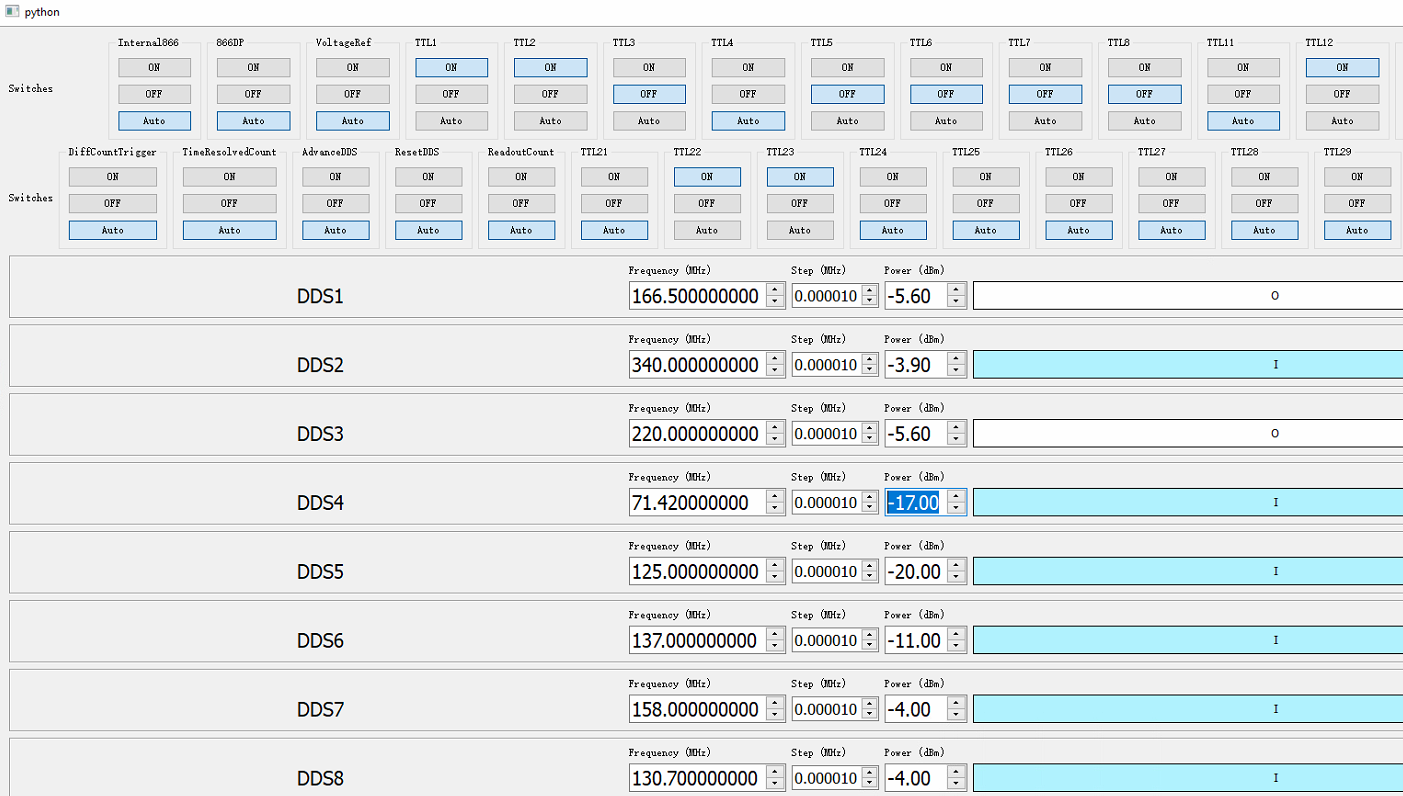
Task: Turn ON AdvanceDDS switch
Action: point(335,176)
